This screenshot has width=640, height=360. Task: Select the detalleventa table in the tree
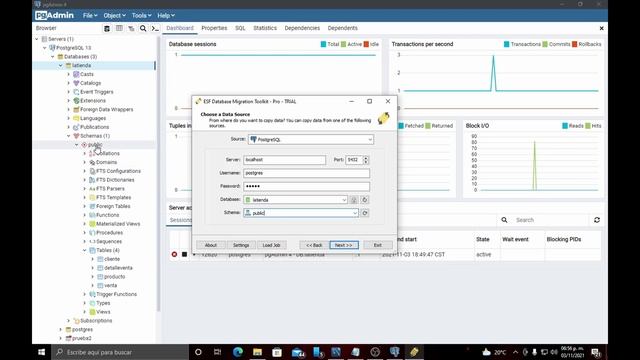(x=118, y=268)
